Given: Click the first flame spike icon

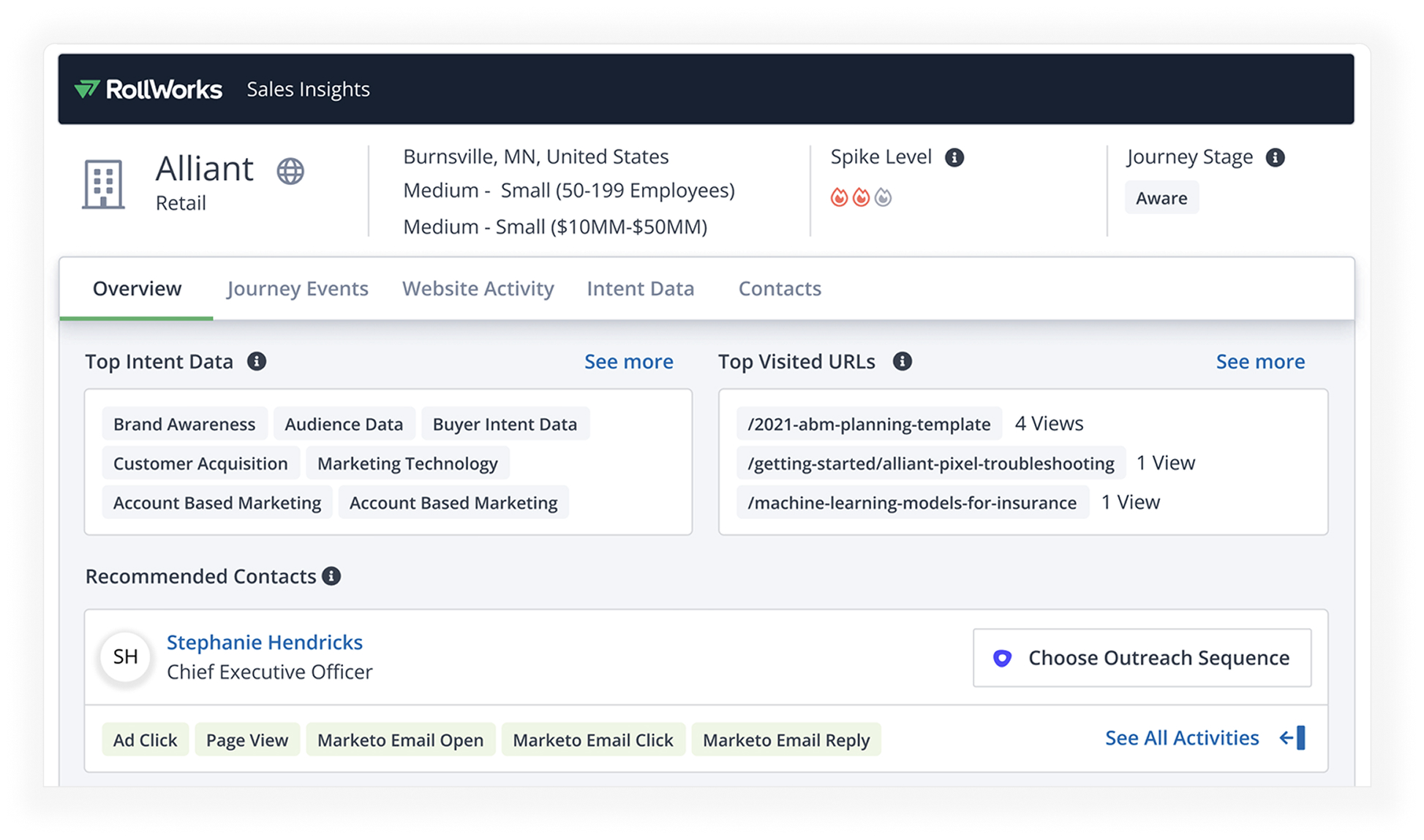Looking at the screenshot, I should tap(839, 197).
